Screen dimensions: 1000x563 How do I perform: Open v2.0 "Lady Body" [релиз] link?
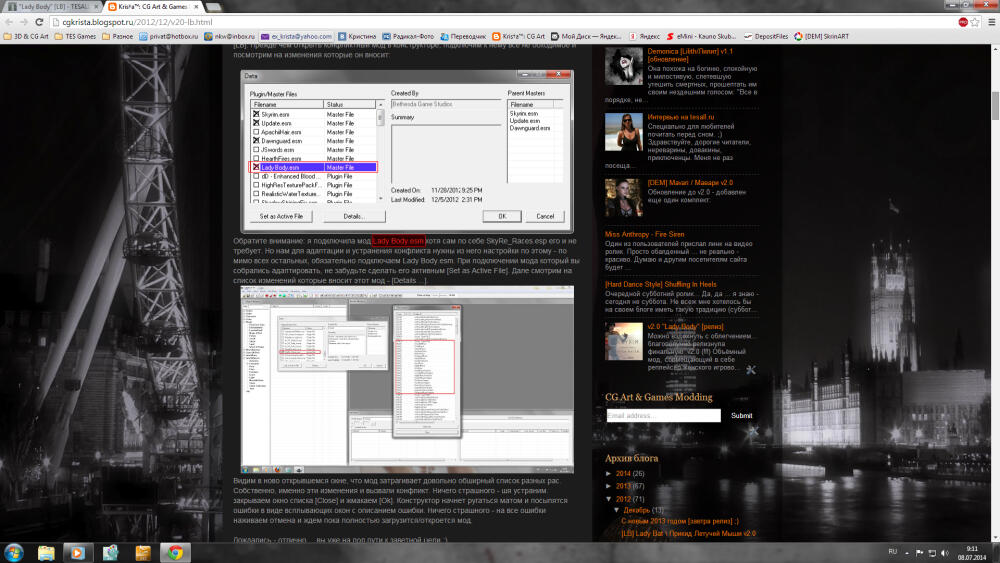coord(685,326)
